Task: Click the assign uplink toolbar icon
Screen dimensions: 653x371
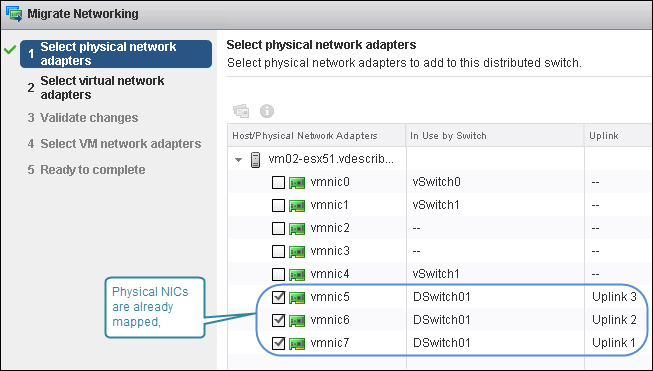Action: [241, 111]
